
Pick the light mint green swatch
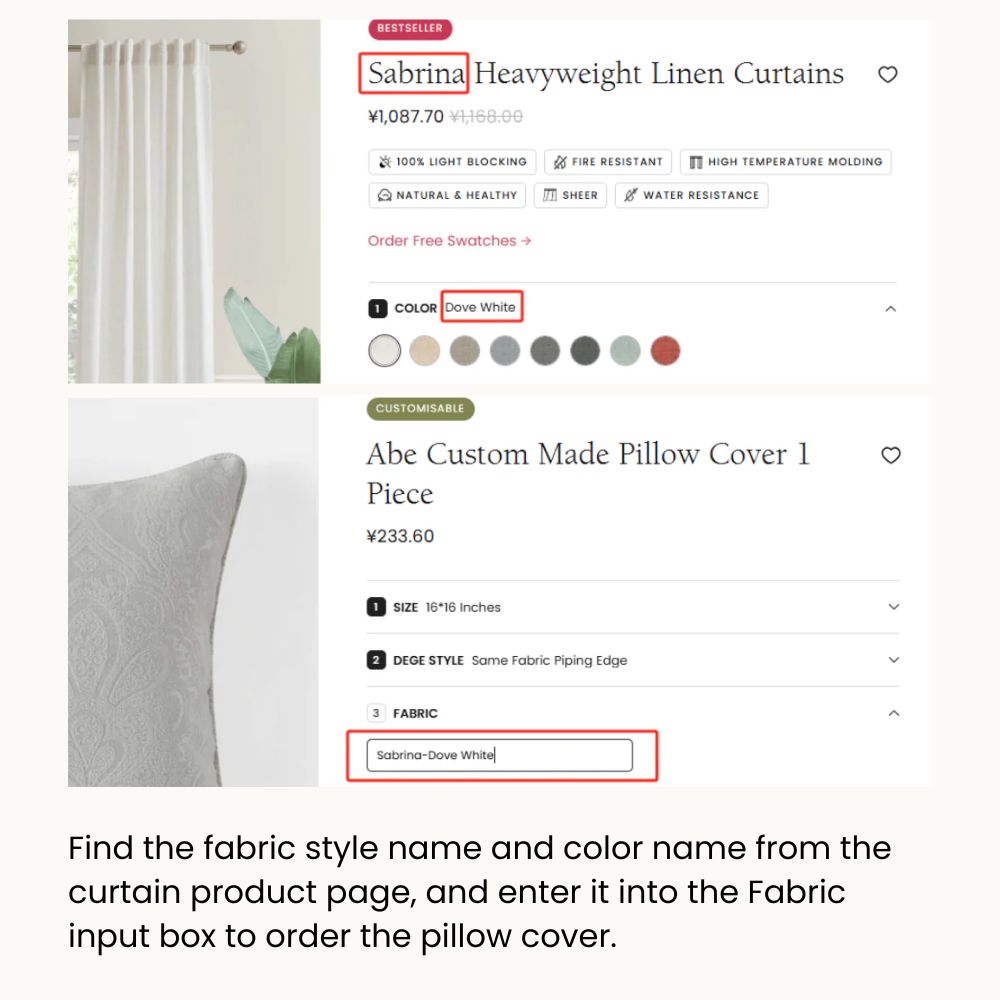[625, 351]
